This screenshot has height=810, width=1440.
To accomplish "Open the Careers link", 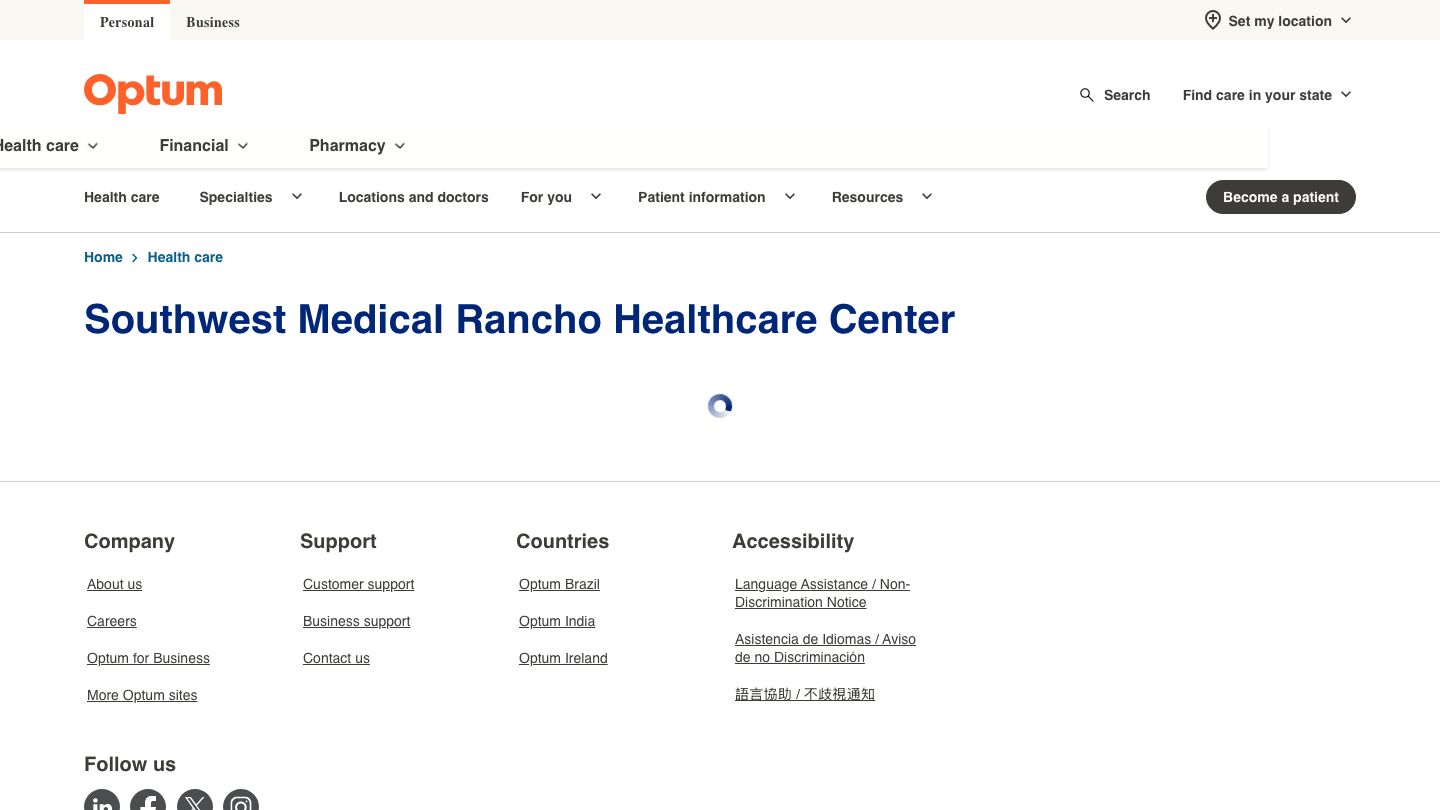I will pyautogui.click(x=111, y=621).
